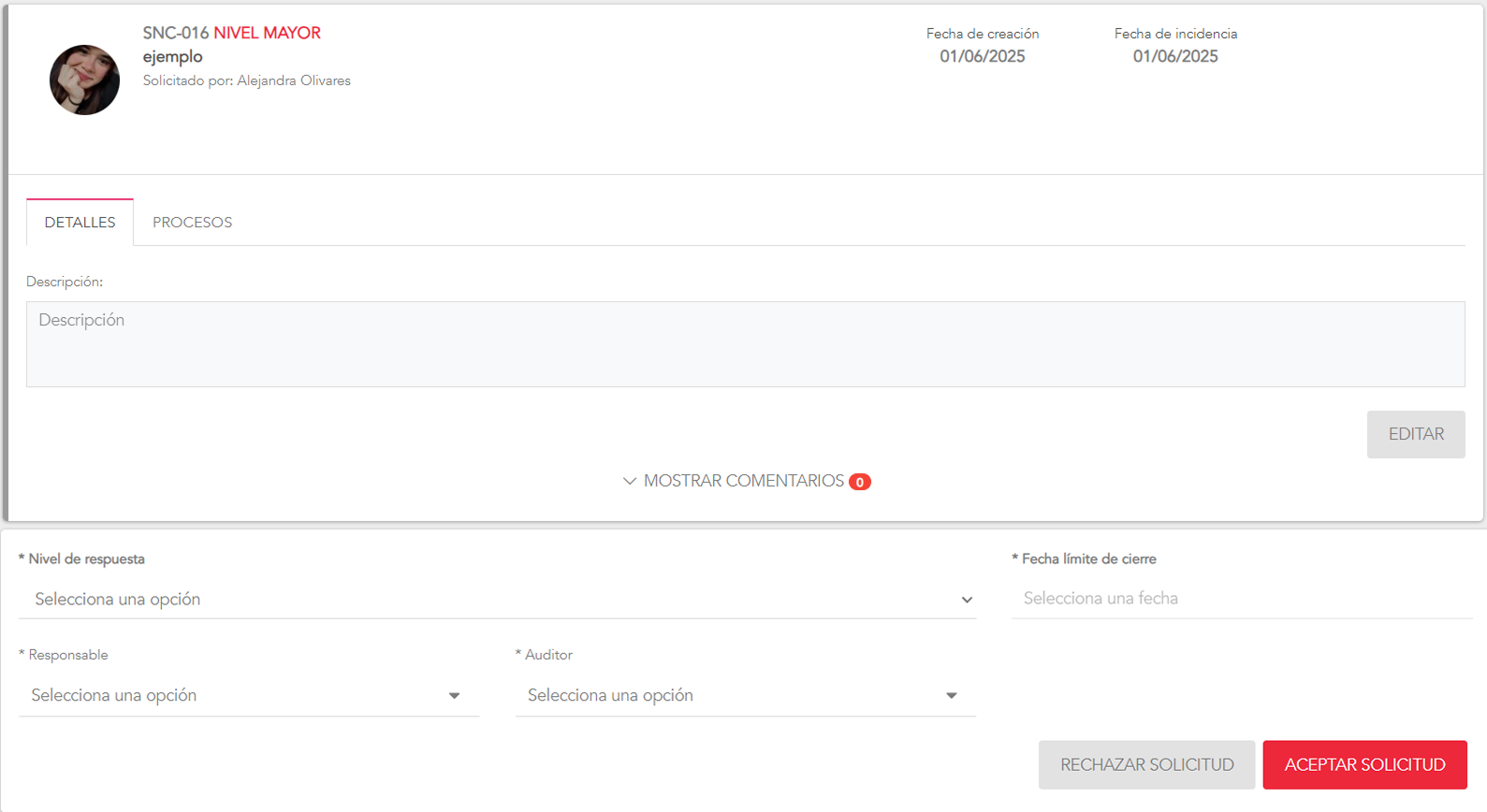
Task: Click the red ACEPTAR SOLICITUD button
Action: click(1364, 765)
